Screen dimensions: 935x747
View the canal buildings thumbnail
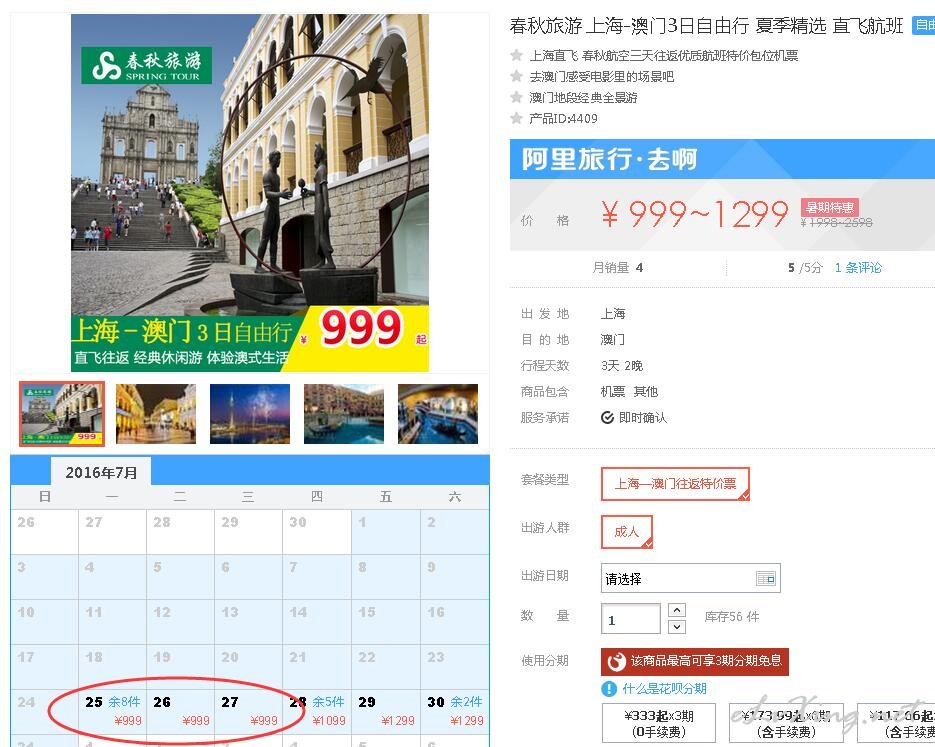(344, 414)
